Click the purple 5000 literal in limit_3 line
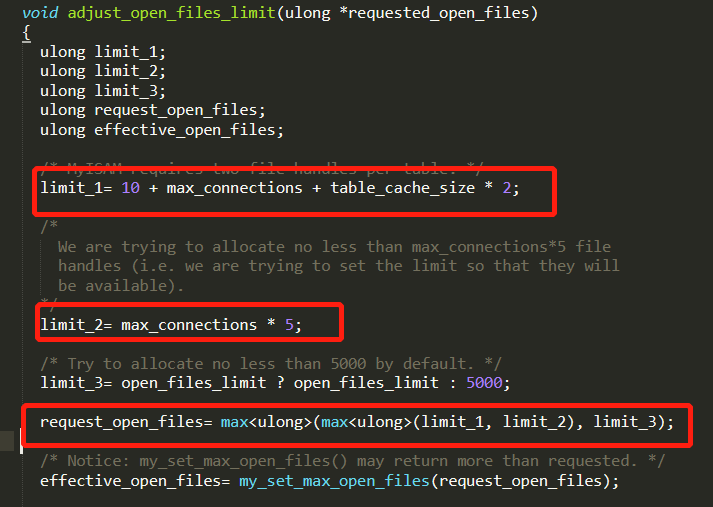The height and width of the screenshot is (507, 713). (484, 383)
